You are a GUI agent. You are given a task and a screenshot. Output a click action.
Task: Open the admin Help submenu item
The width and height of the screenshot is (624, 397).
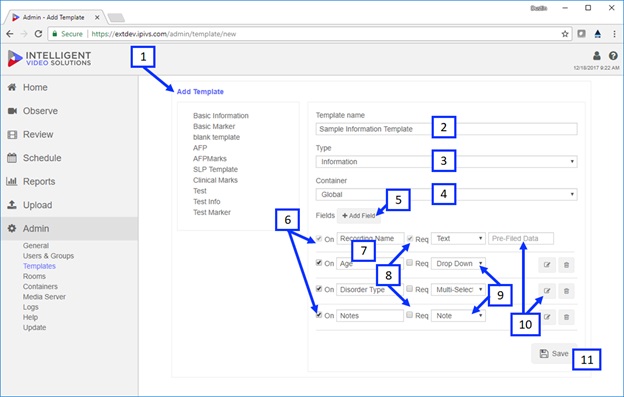(30, 317)
